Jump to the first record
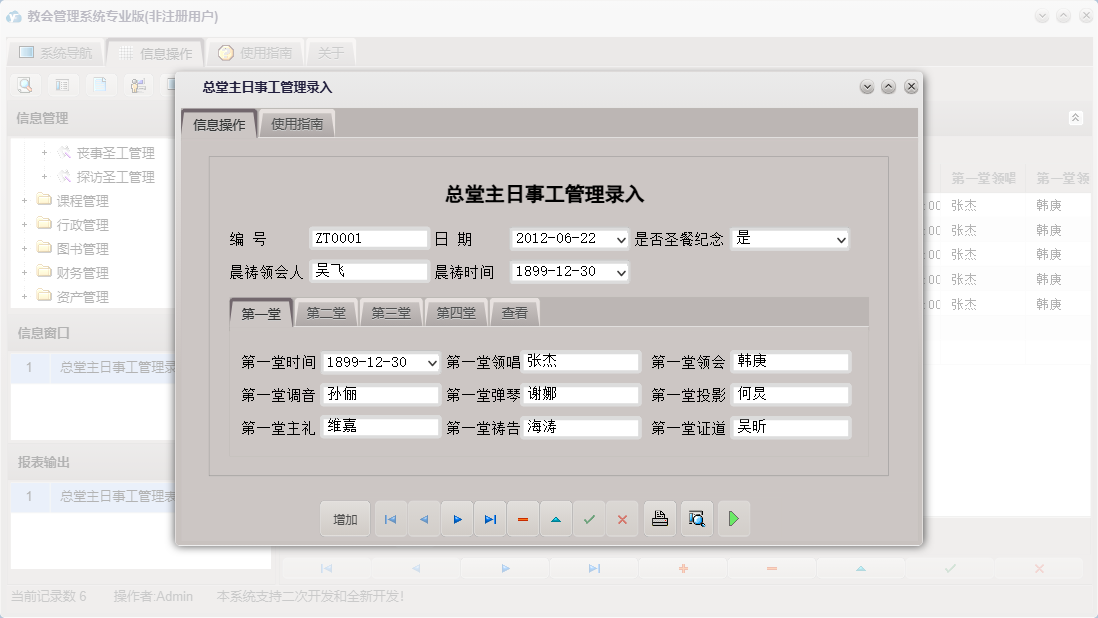The image size is (1098, 618). click(390, 519)
